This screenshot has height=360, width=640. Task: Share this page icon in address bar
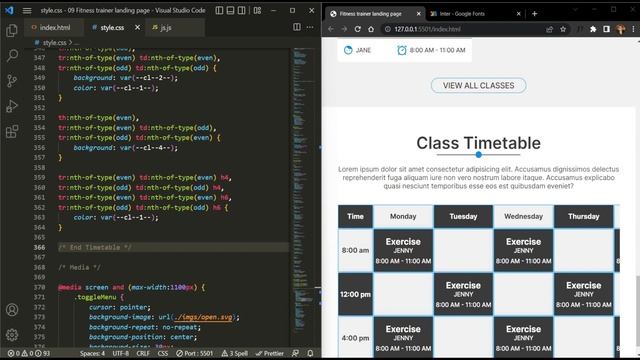549,29
